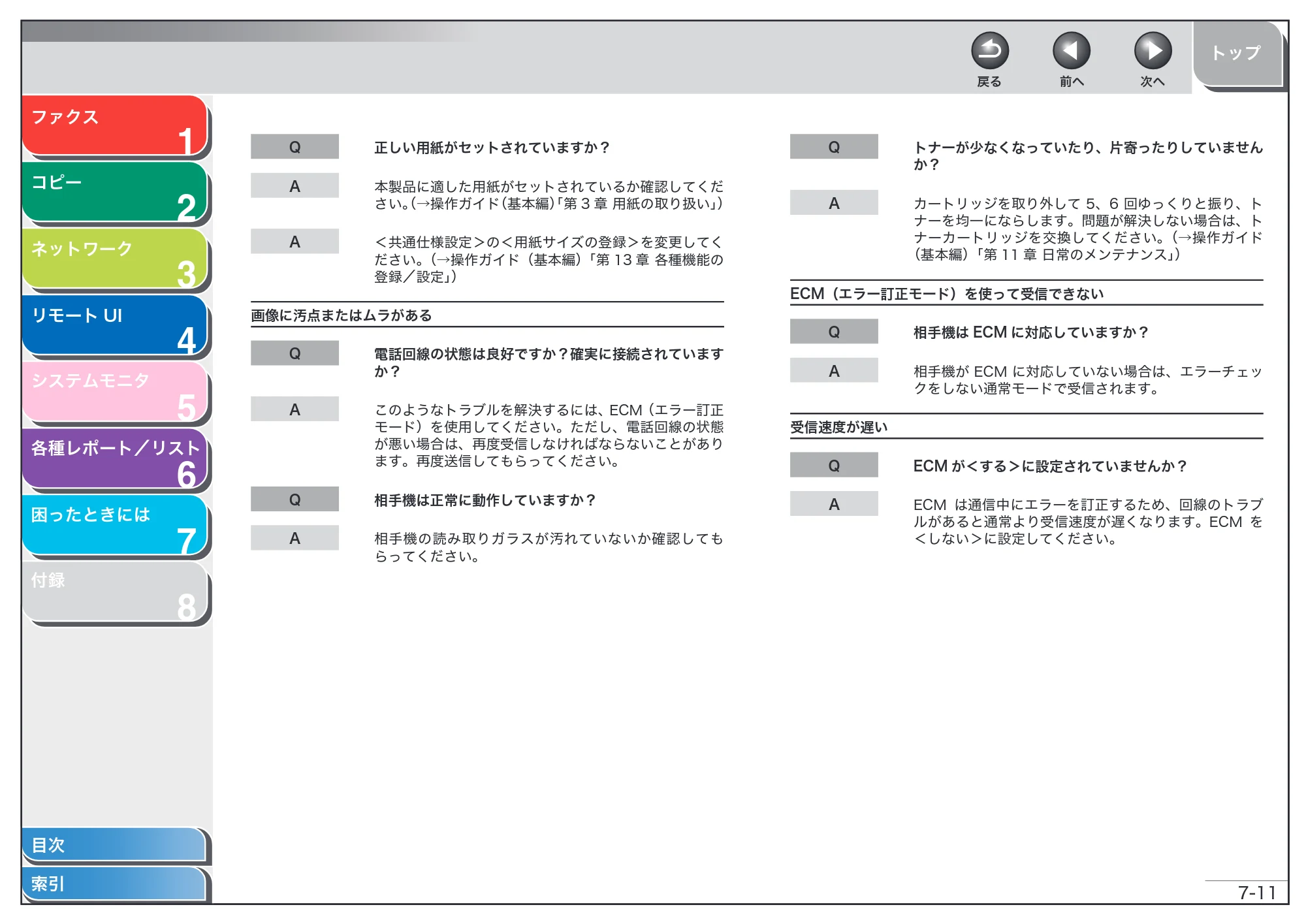The image size is (1306, 924).
Task: Open chapter 1 ファクス tab
Action: pos(115,125)
